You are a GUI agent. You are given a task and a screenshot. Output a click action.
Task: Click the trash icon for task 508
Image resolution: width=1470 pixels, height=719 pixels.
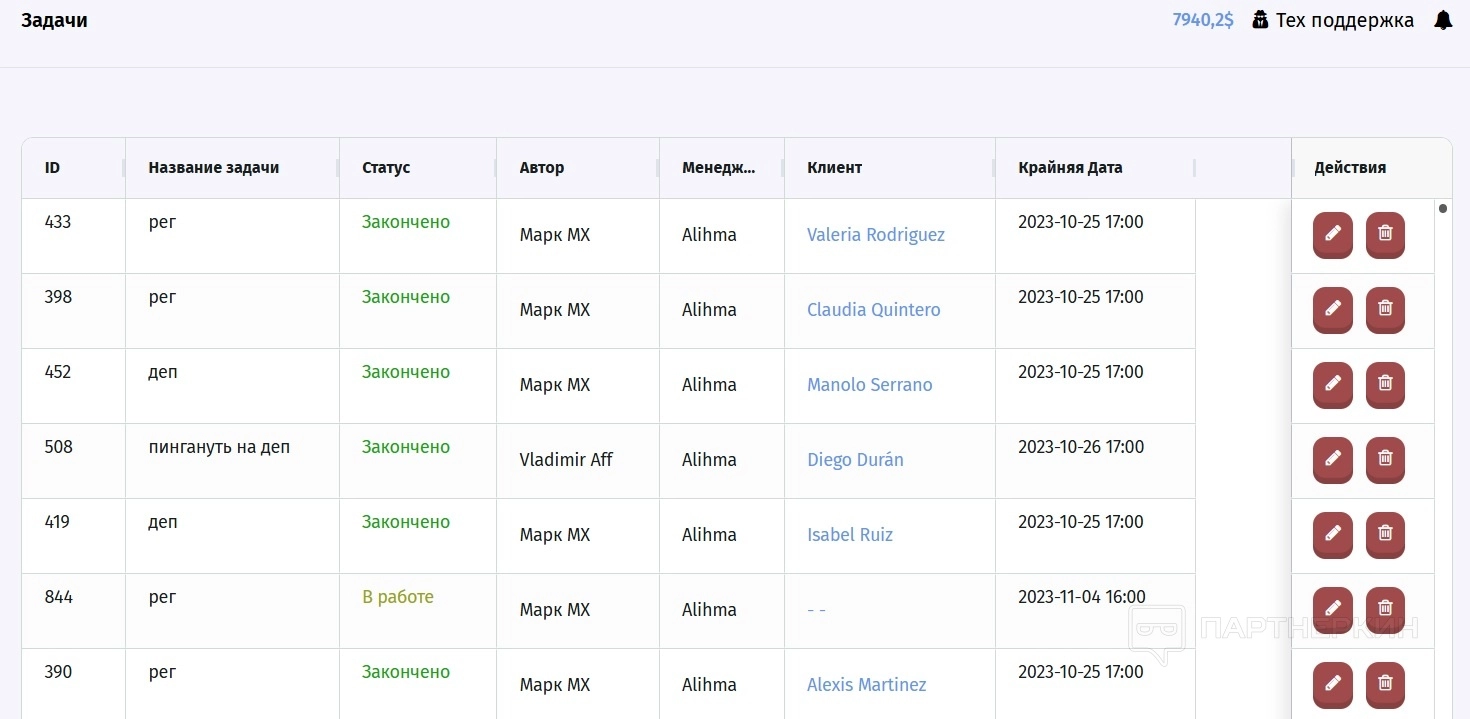click(x=1385, y=459)
